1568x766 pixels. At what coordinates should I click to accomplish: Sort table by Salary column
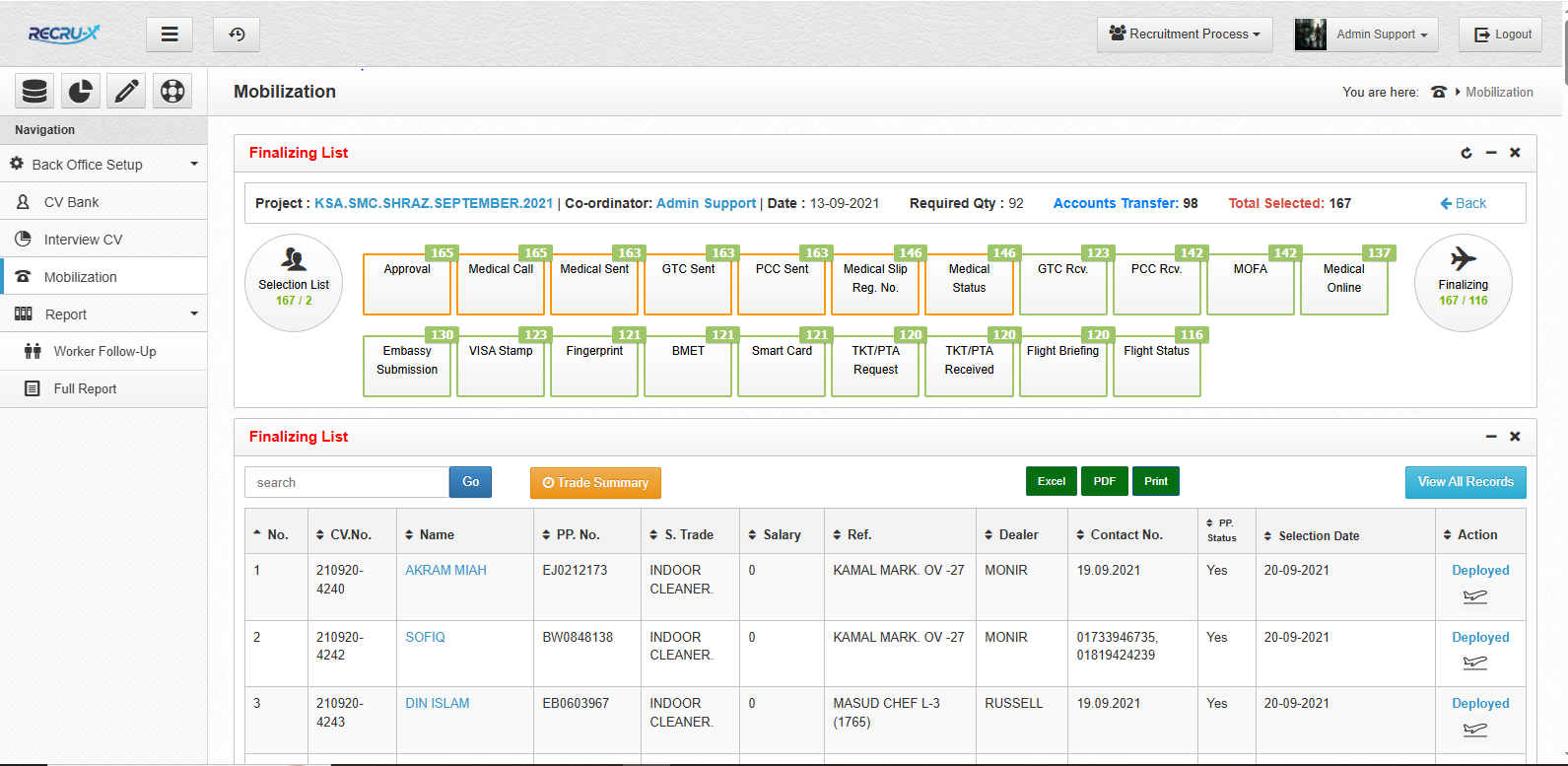pyautogui.click(x=781, y=534)
